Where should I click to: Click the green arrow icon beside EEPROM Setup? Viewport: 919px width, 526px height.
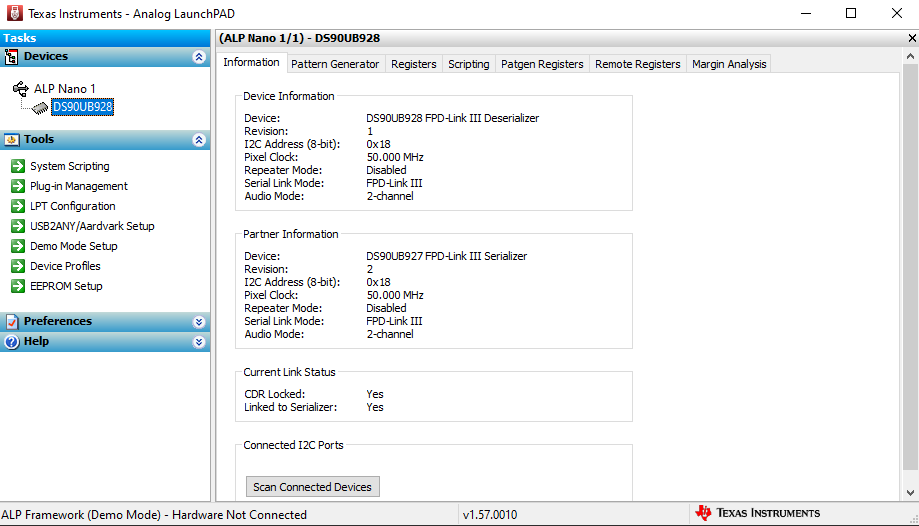click(x=18, y=286)
